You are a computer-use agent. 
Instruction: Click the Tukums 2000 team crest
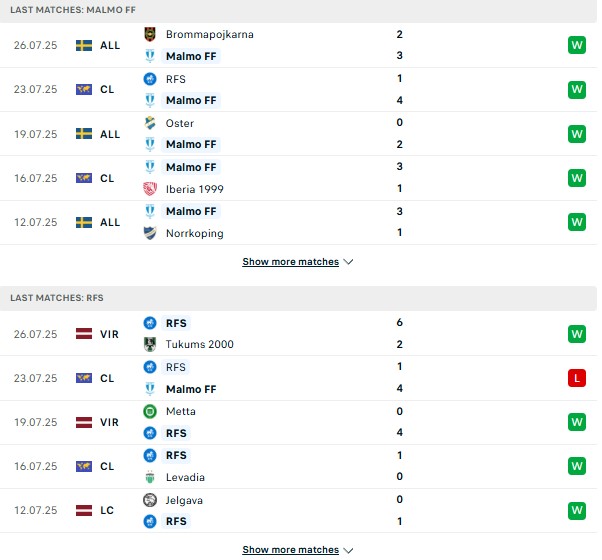(150, 344)
